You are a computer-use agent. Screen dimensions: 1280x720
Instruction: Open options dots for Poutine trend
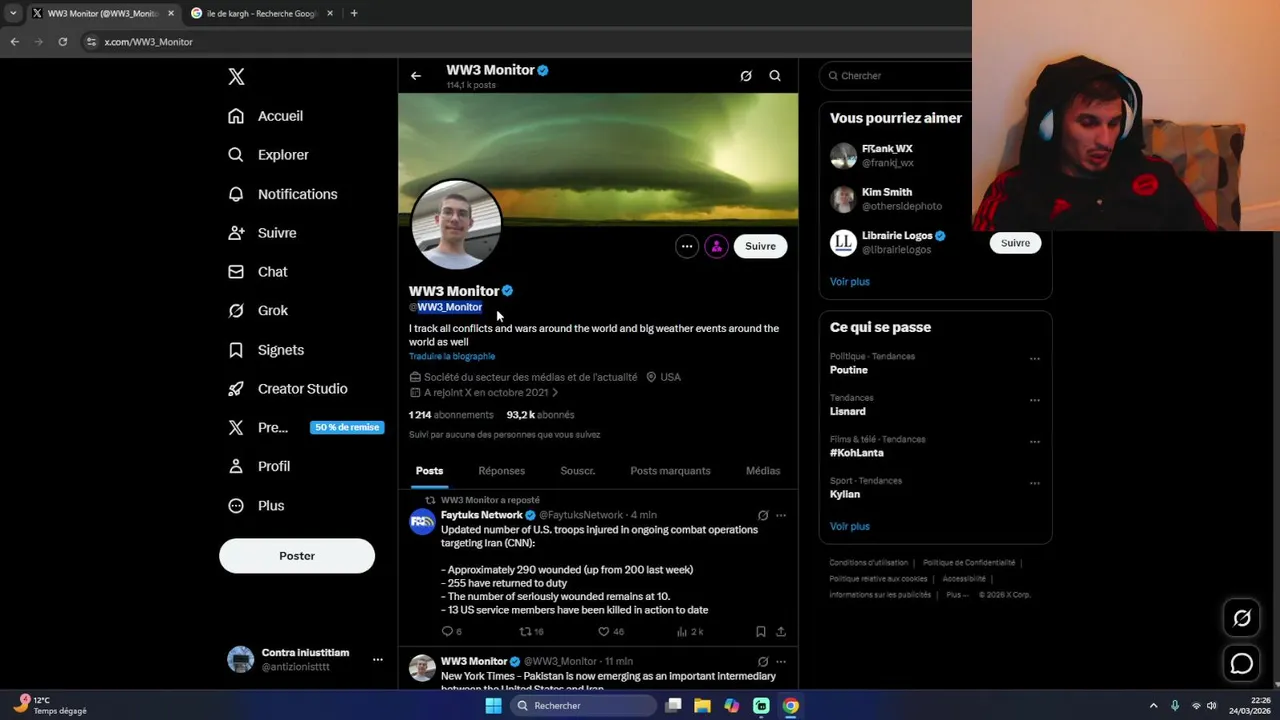(1035, 359)
